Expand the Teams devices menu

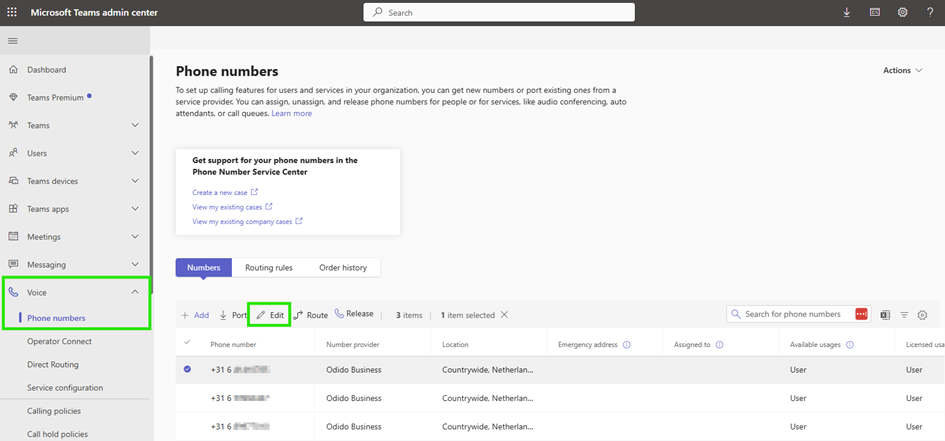135,181
